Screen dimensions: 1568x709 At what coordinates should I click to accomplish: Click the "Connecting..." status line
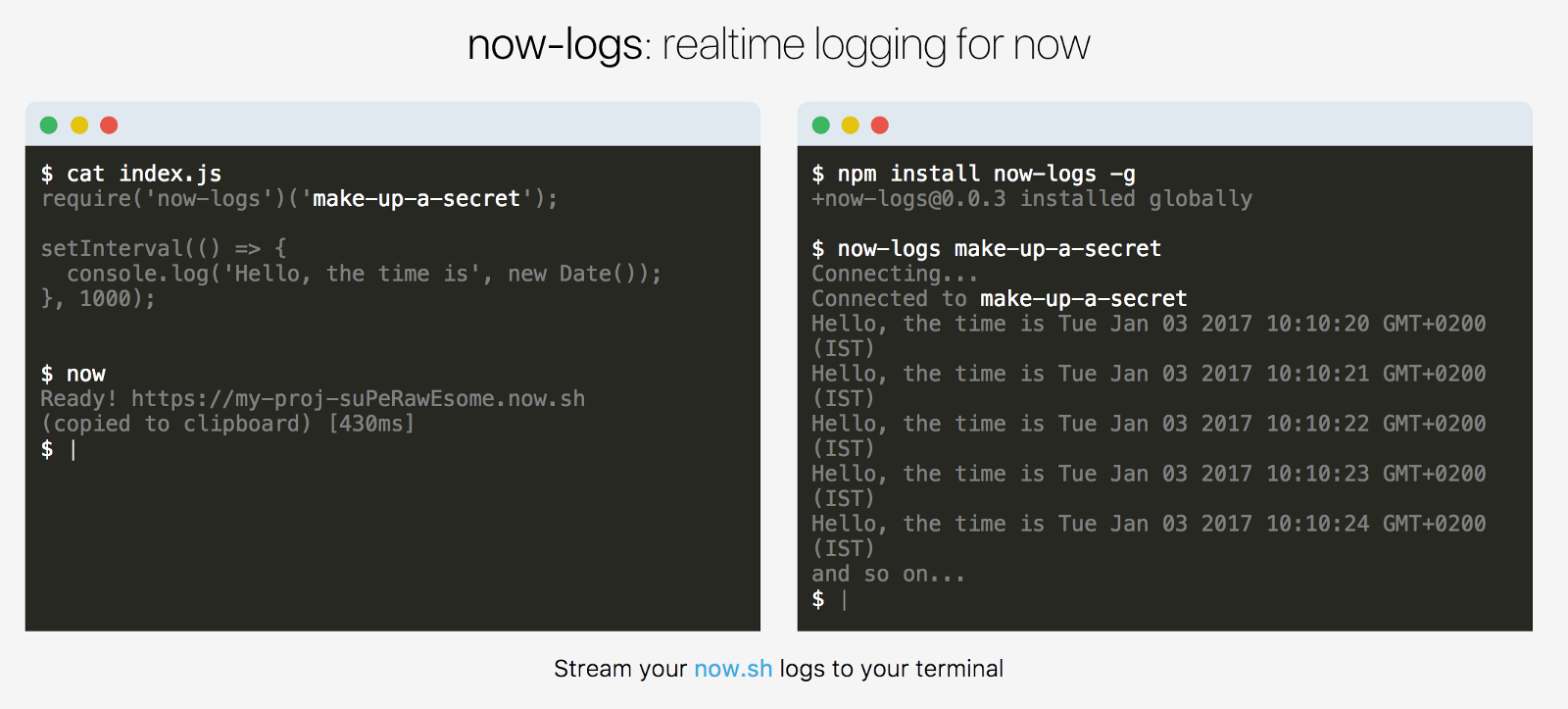click(x=895, y=274)
